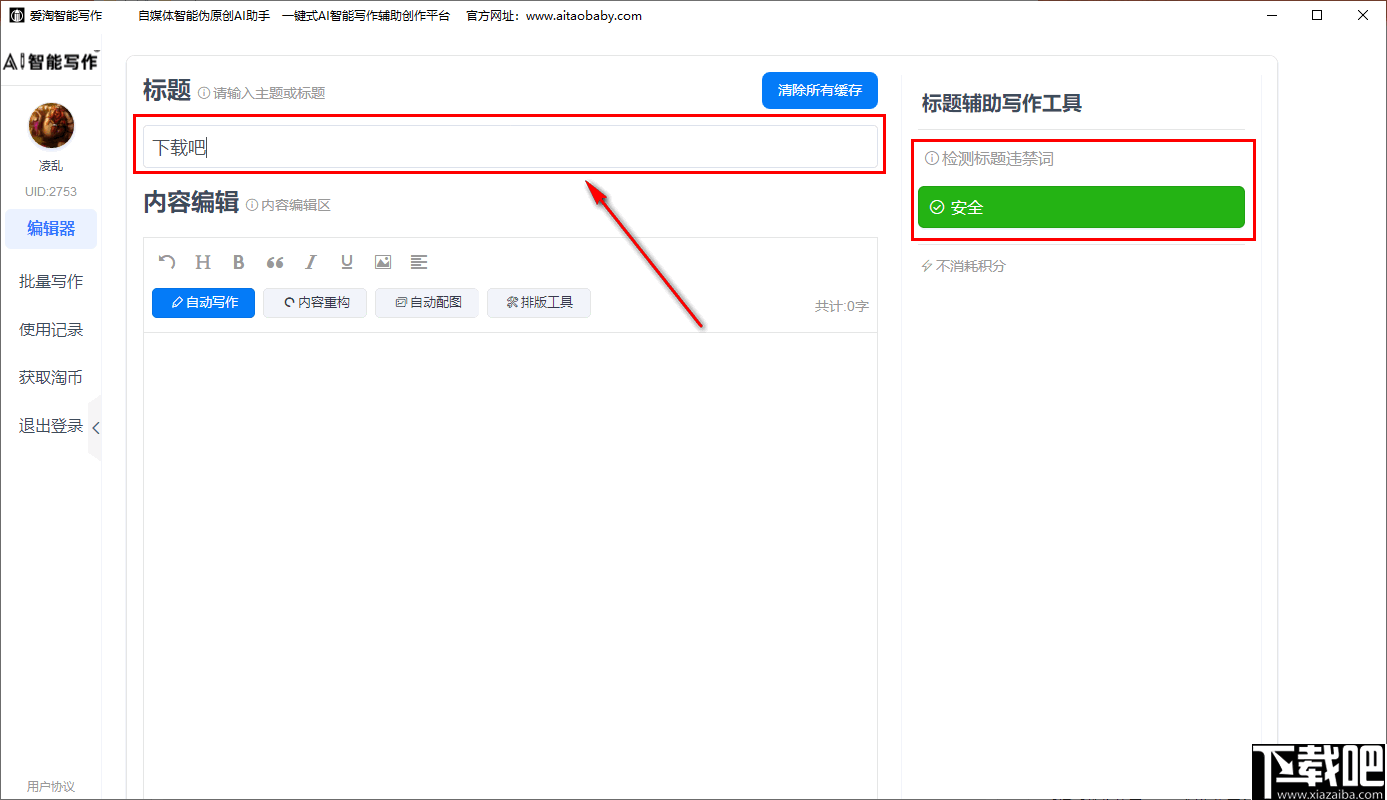This screenshot has width=1387, height=800.
Task: Close the 爱淘智能写作 window
Action: click(x=1363, y=15)
